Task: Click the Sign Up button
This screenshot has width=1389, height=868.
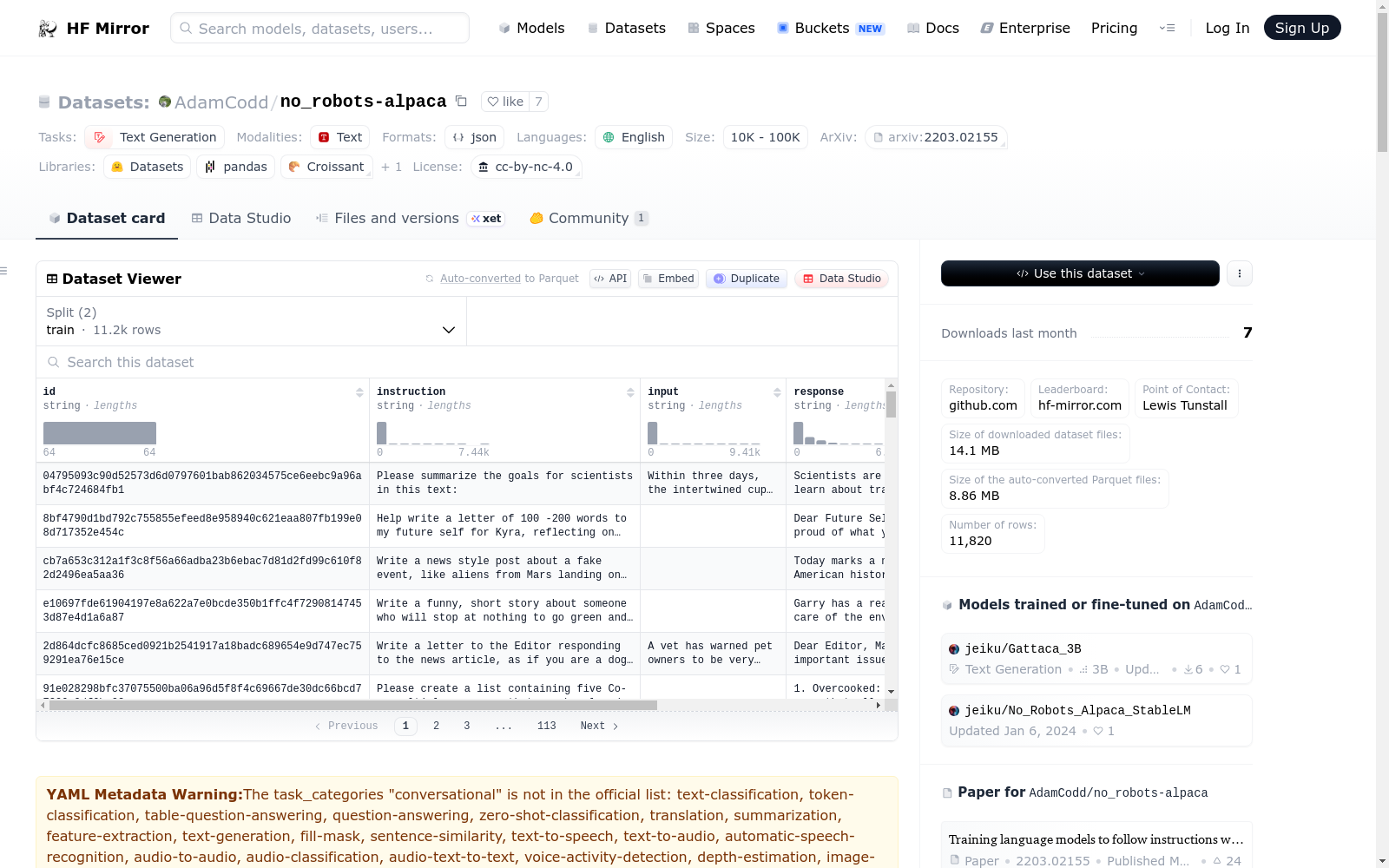Action: coord(1302,28)
